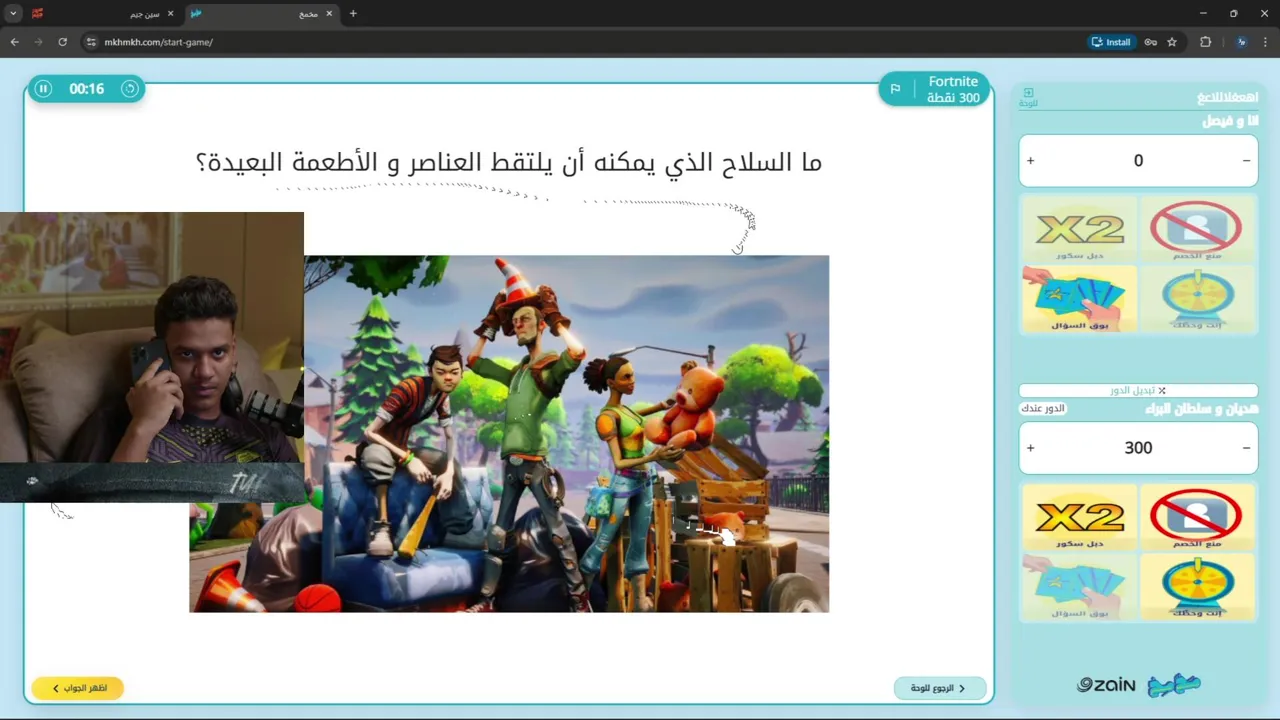Pause the question countdown timer
The width and height of the screenshot is (1280, 720).
(x=43, y=89)
